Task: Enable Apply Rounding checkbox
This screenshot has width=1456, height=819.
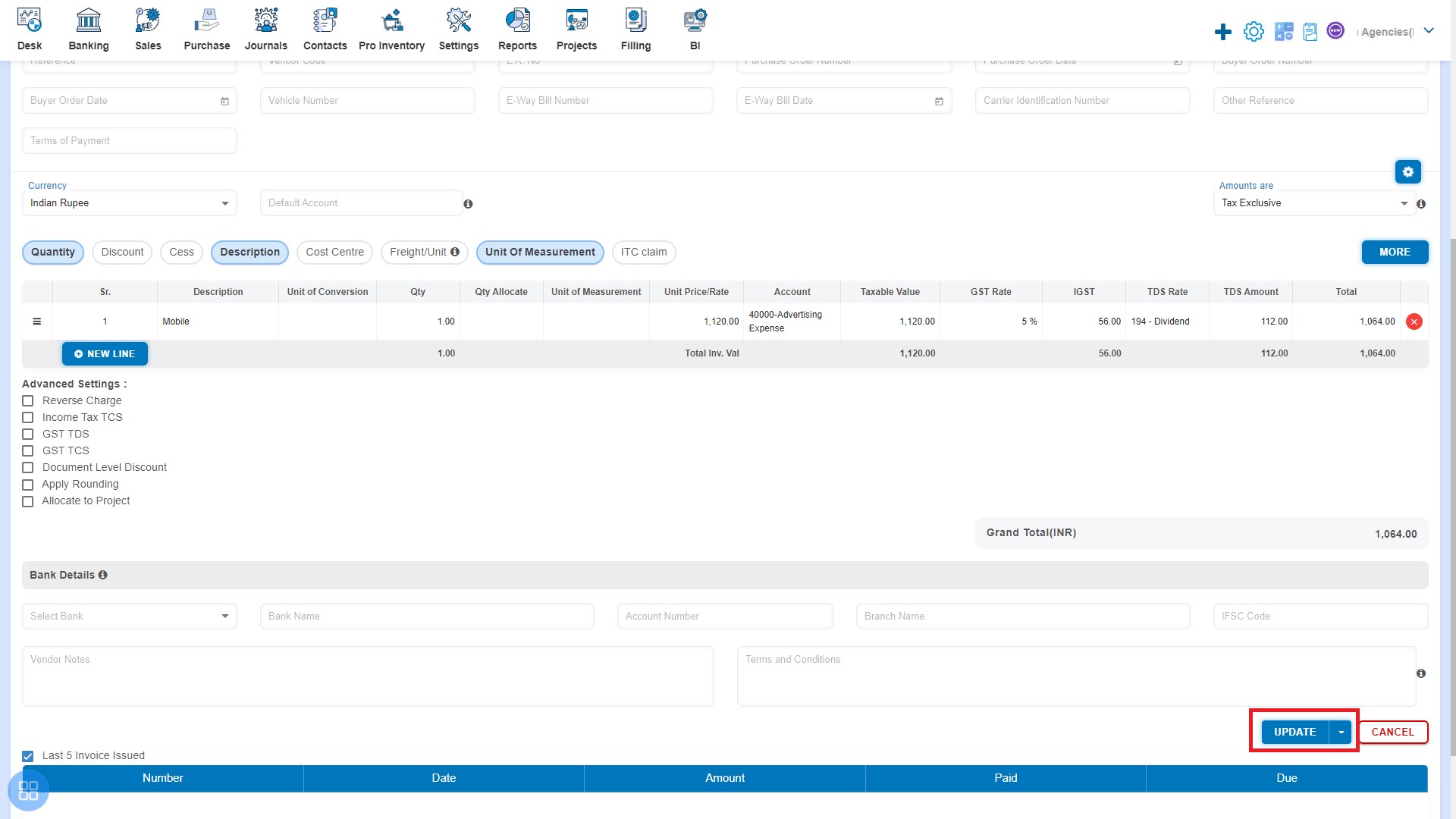Action: pyautogui.click(x=28, y=484)
